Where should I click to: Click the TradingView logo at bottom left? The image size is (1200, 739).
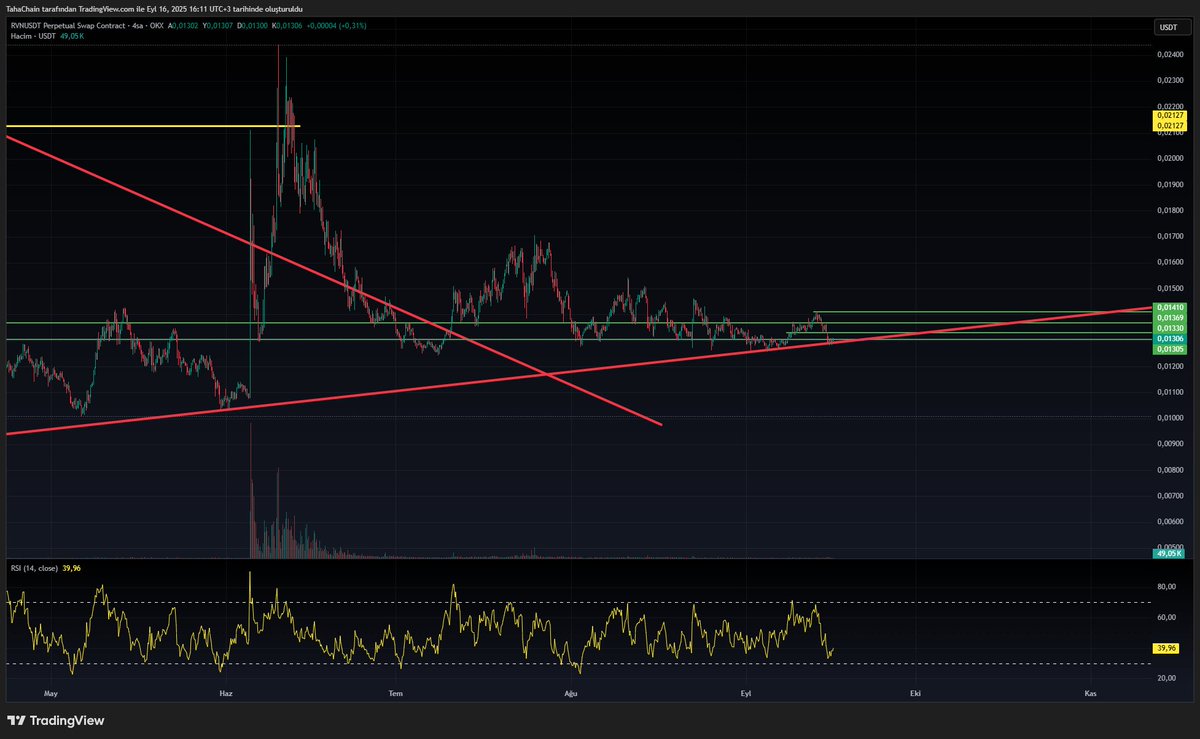16,719
